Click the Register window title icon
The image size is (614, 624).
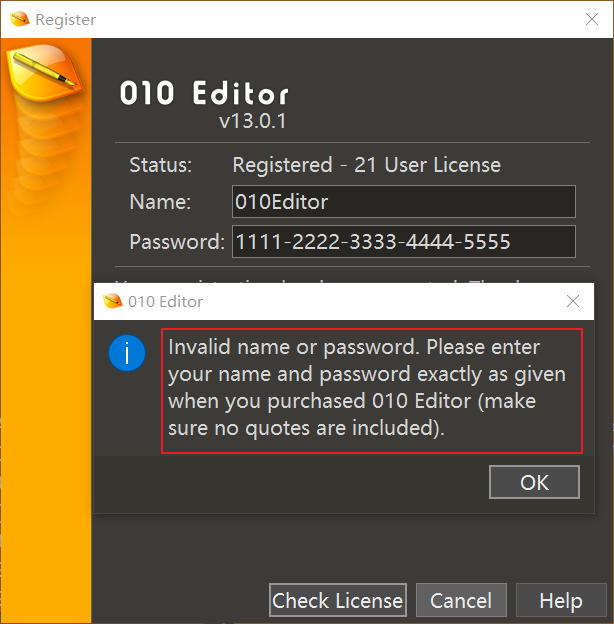[19, 19]
